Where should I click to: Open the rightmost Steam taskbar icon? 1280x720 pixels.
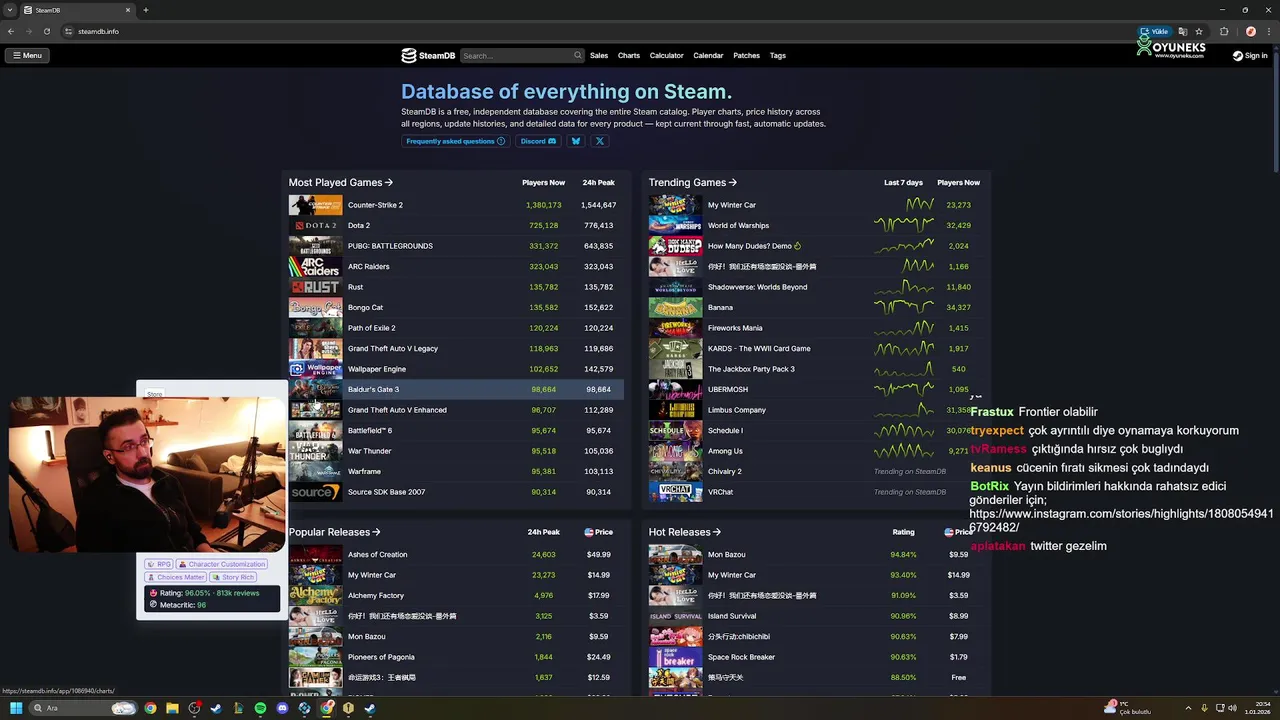[x=370, y=708]
